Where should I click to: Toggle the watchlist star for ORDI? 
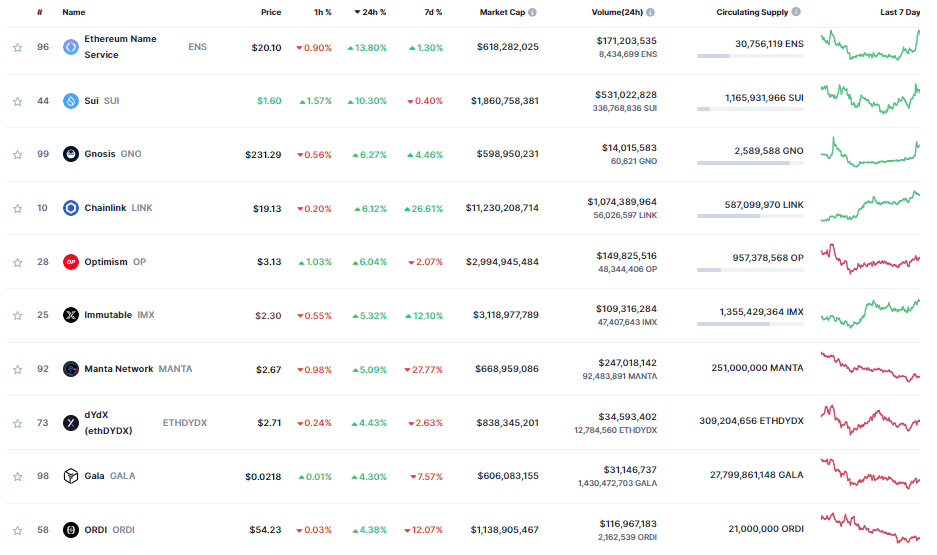(x=17, y=530)
